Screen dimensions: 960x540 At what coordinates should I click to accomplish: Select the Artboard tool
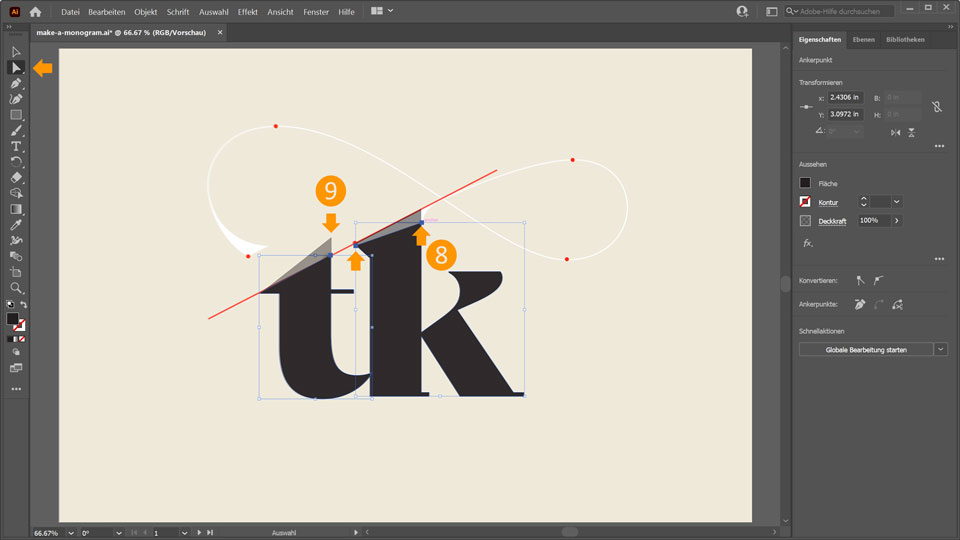(x=16, y=272)
